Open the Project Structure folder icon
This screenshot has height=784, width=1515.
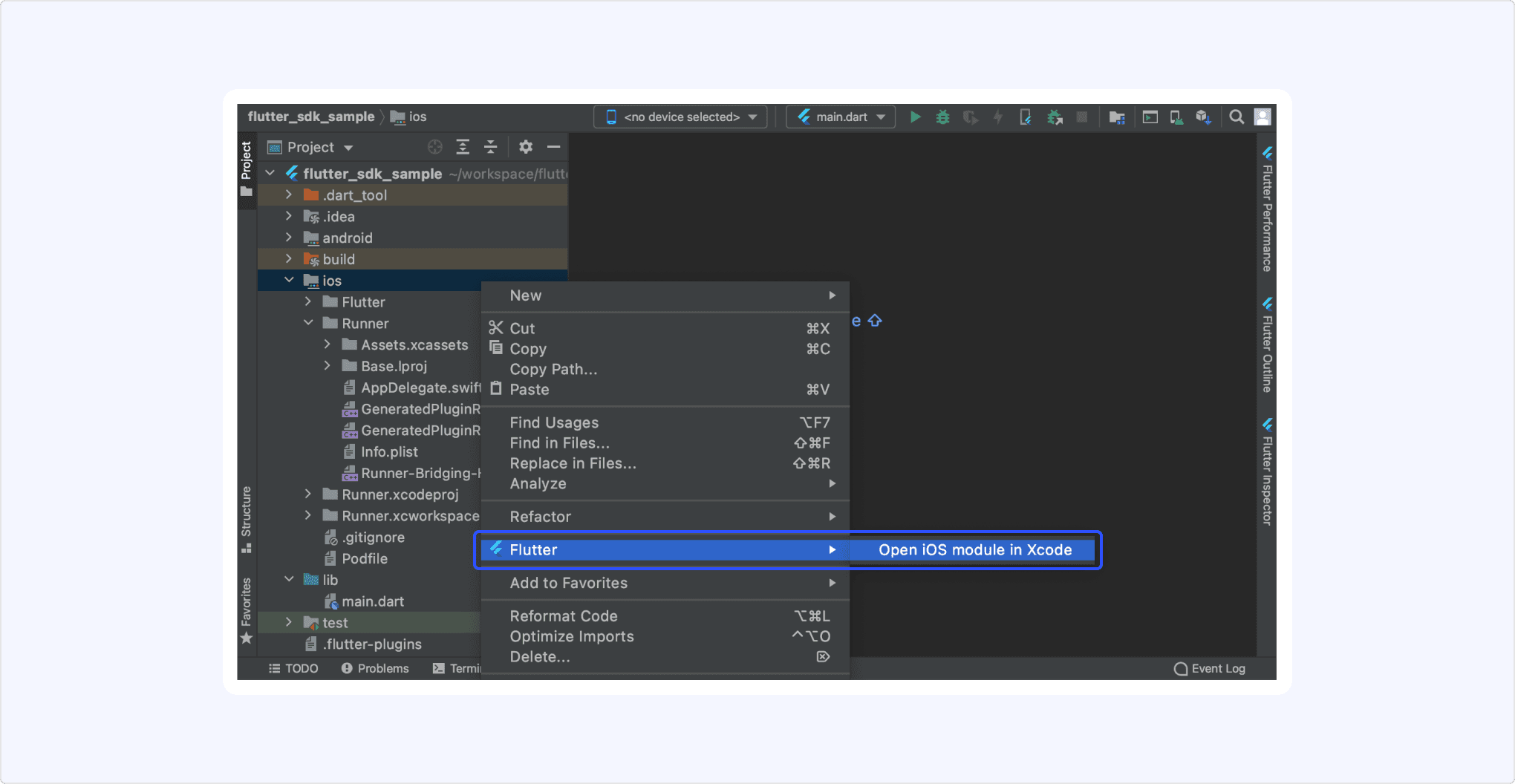[1116, 117]
